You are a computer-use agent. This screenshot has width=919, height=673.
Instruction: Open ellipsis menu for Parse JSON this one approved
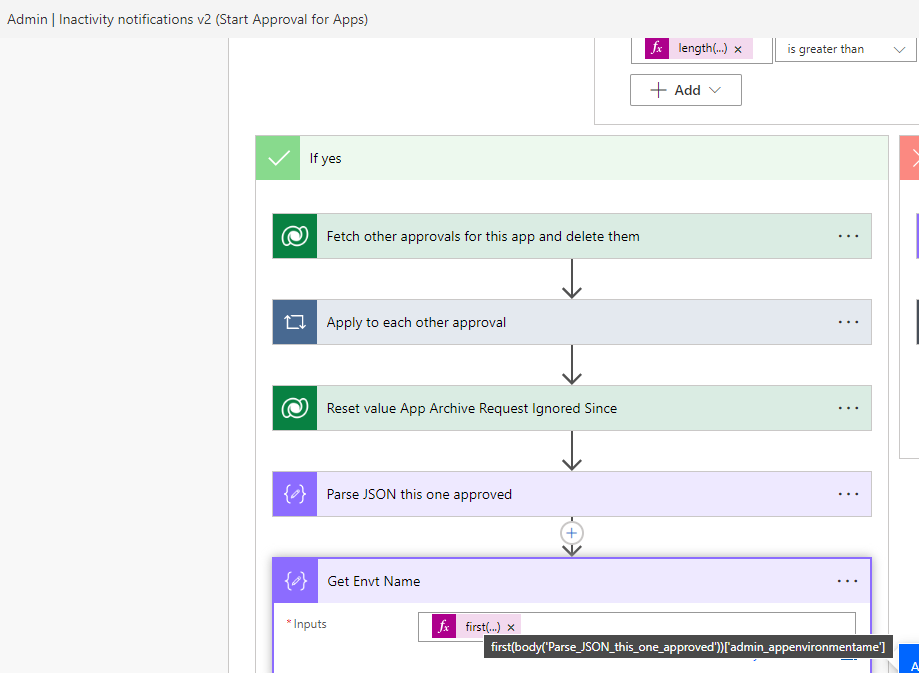(x=848, y=494)
